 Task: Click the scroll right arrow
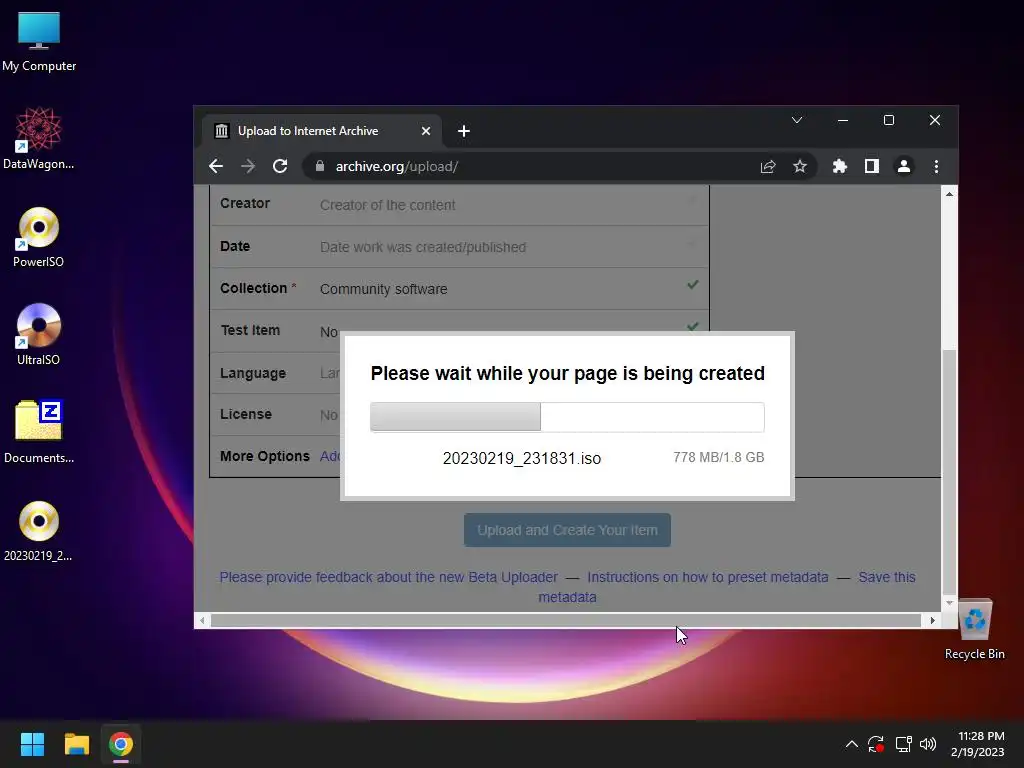point(933,620)
